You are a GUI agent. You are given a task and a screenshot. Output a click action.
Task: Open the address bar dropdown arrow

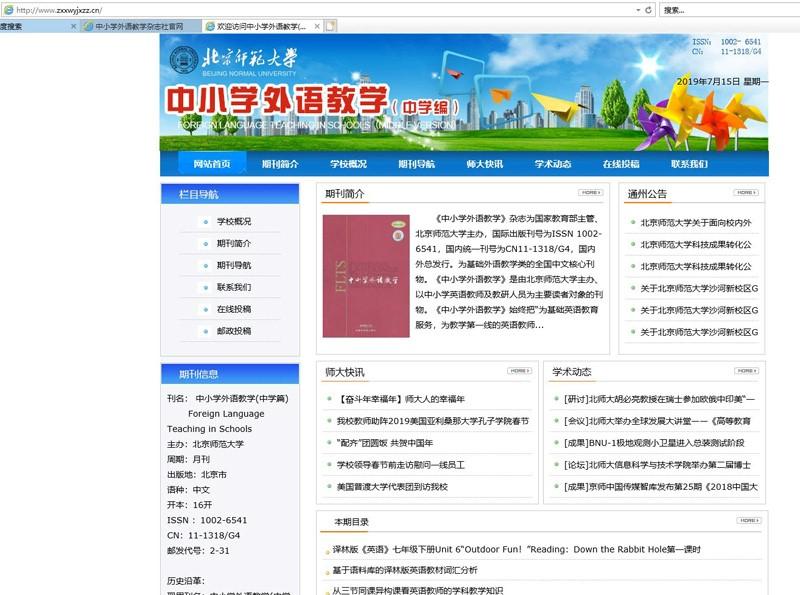pyautogui.click(x=638, y=10)
